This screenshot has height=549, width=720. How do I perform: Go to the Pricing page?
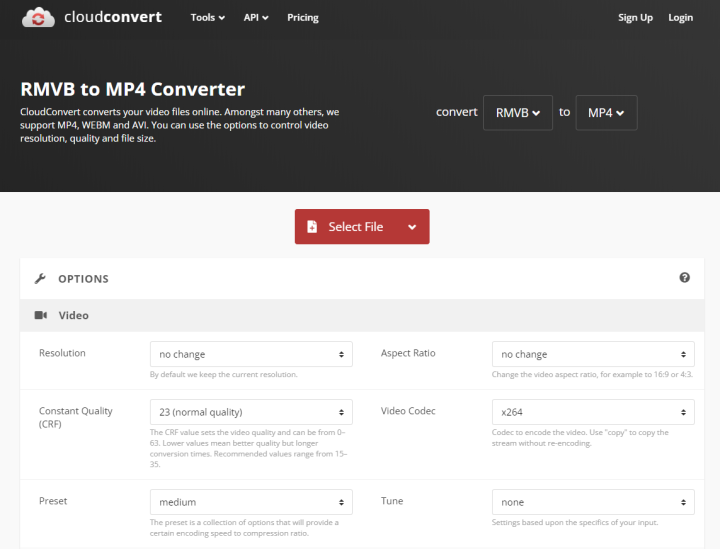pos(302,18)
